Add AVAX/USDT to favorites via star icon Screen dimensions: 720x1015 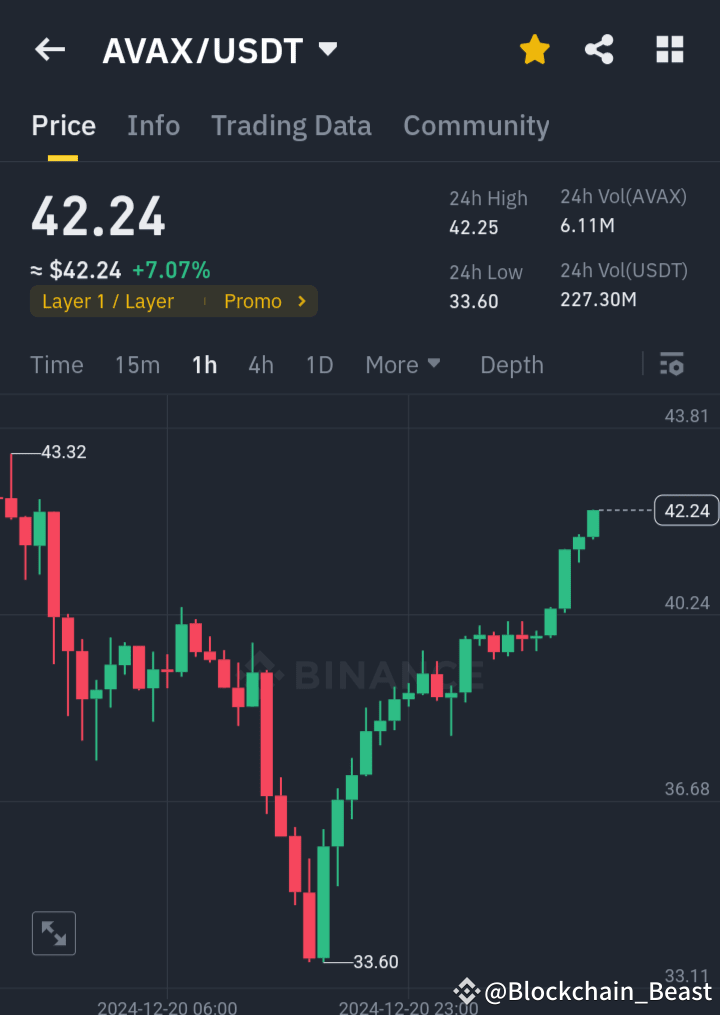click(534, 49)
